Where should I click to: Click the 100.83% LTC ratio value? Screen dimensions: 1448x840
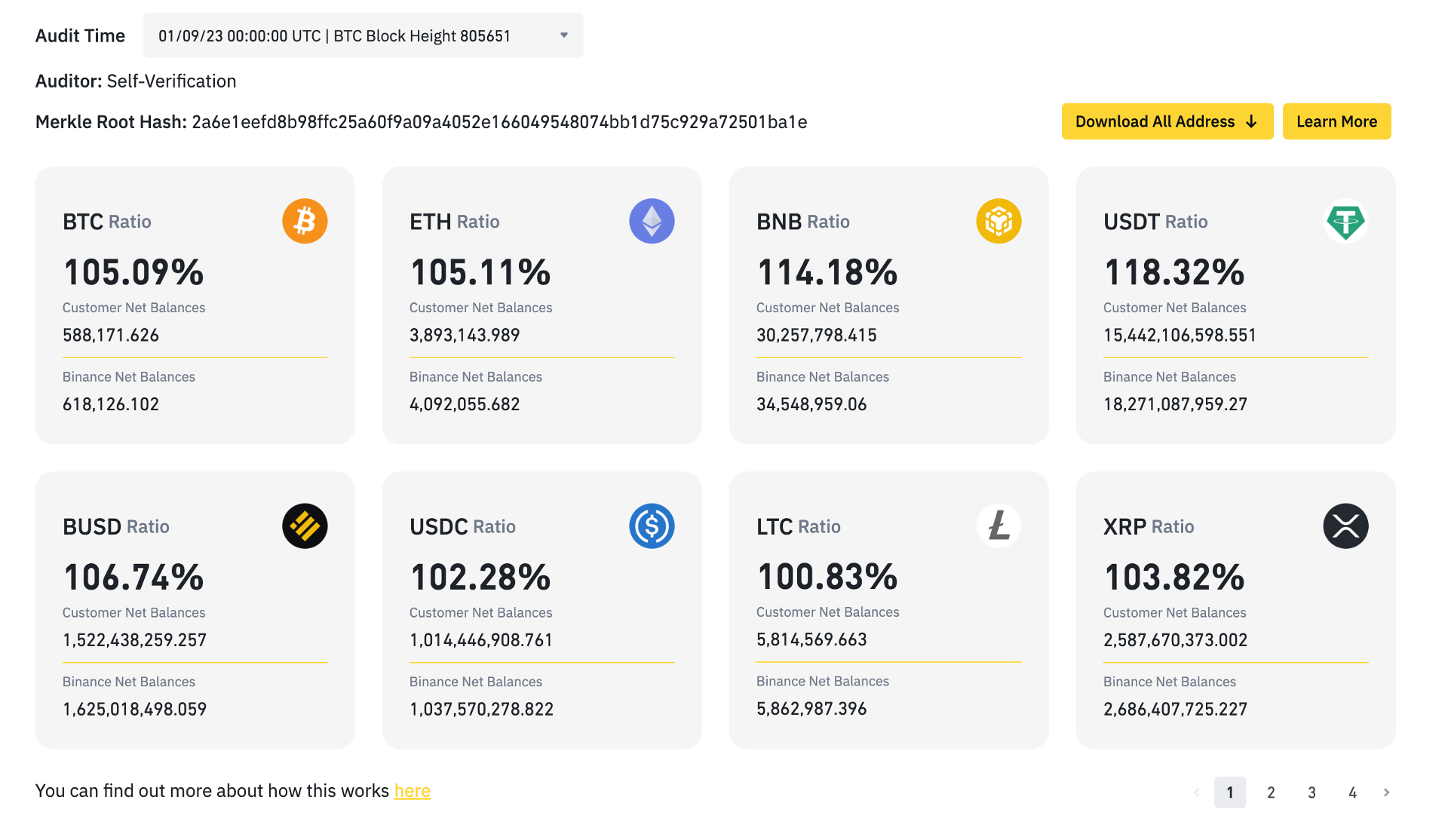[x=827, y=577]
